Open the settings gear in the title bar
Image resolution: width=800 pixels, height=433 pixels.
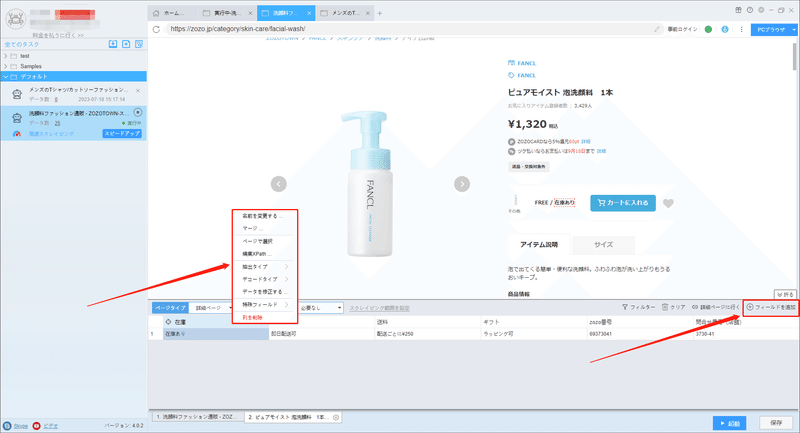[761, 10]
